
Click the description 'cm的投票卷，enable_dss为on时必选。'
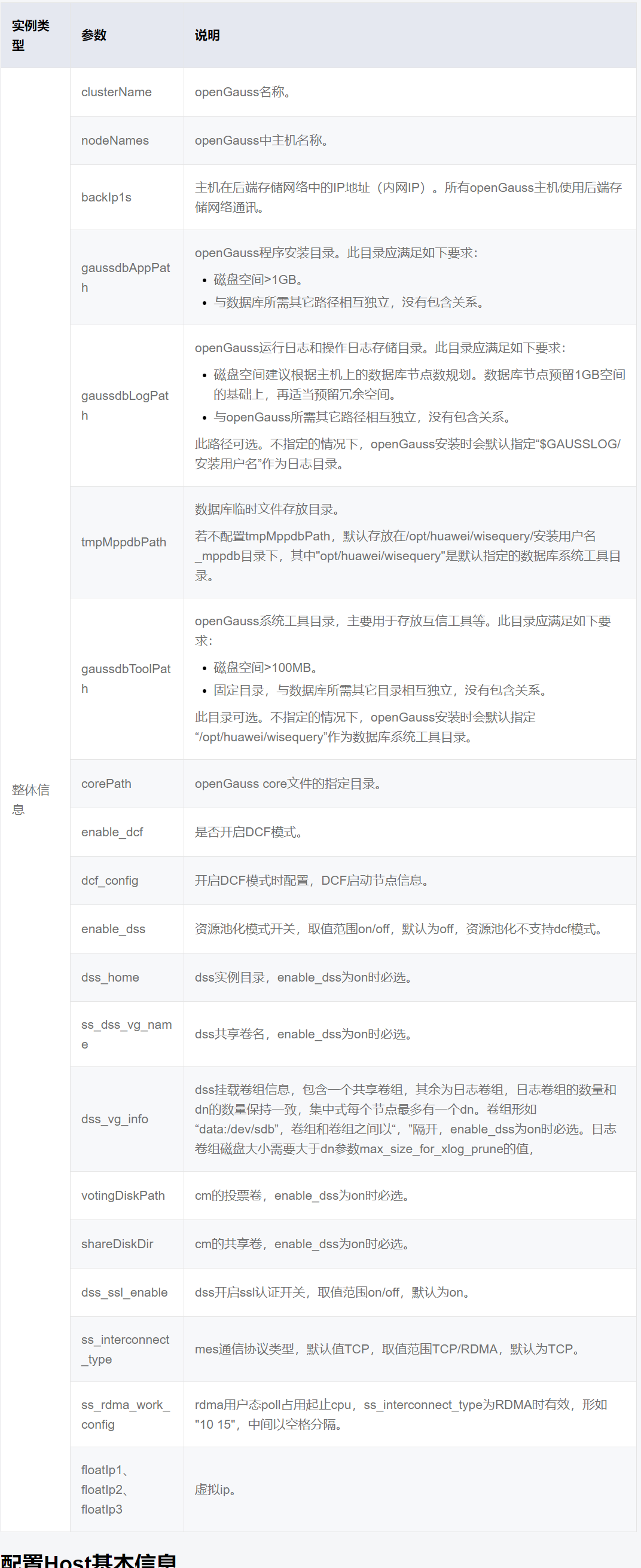[x=305, y=1196]
